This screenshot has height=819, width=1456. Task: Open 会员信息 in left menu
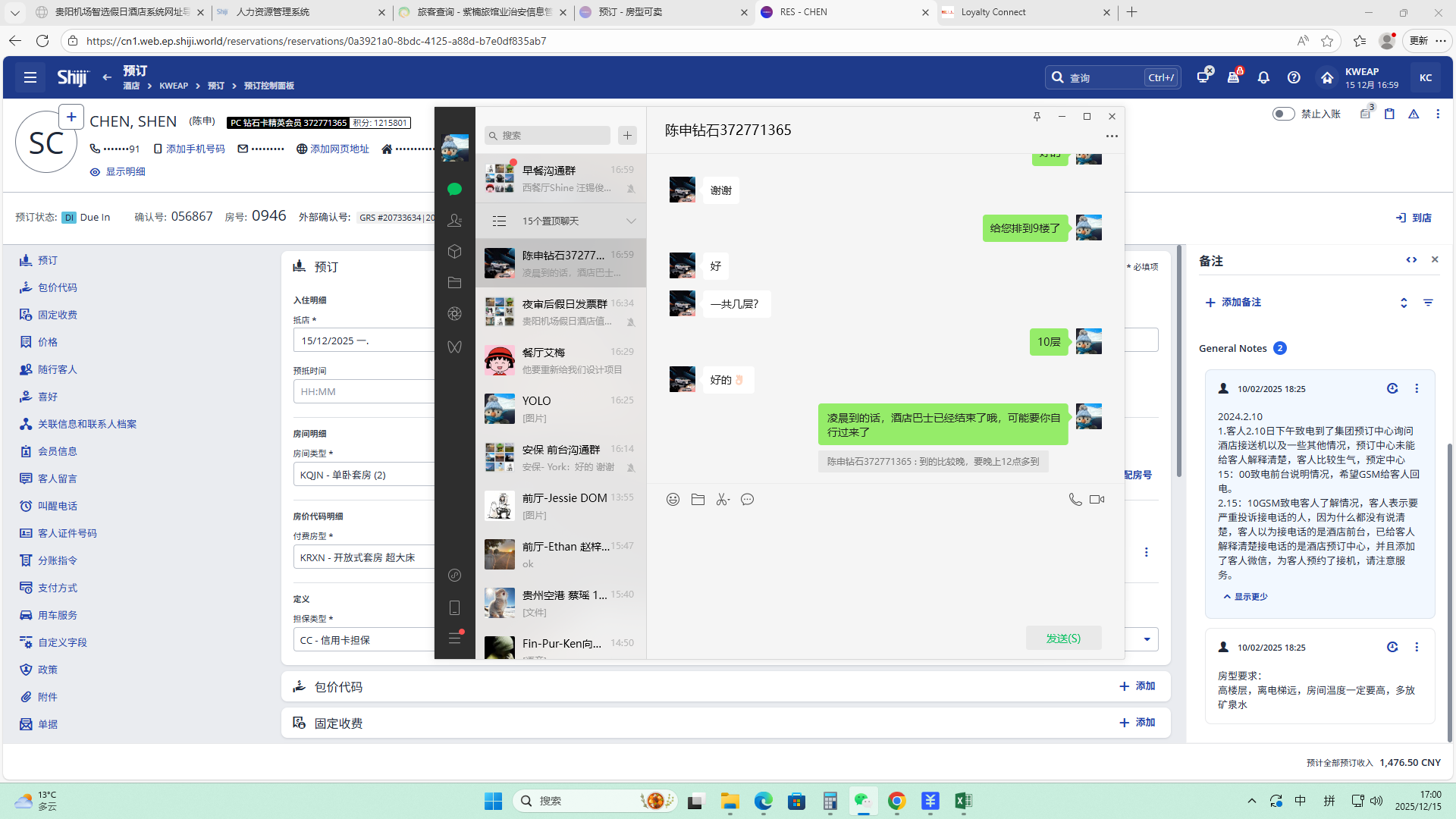[58, 451]
